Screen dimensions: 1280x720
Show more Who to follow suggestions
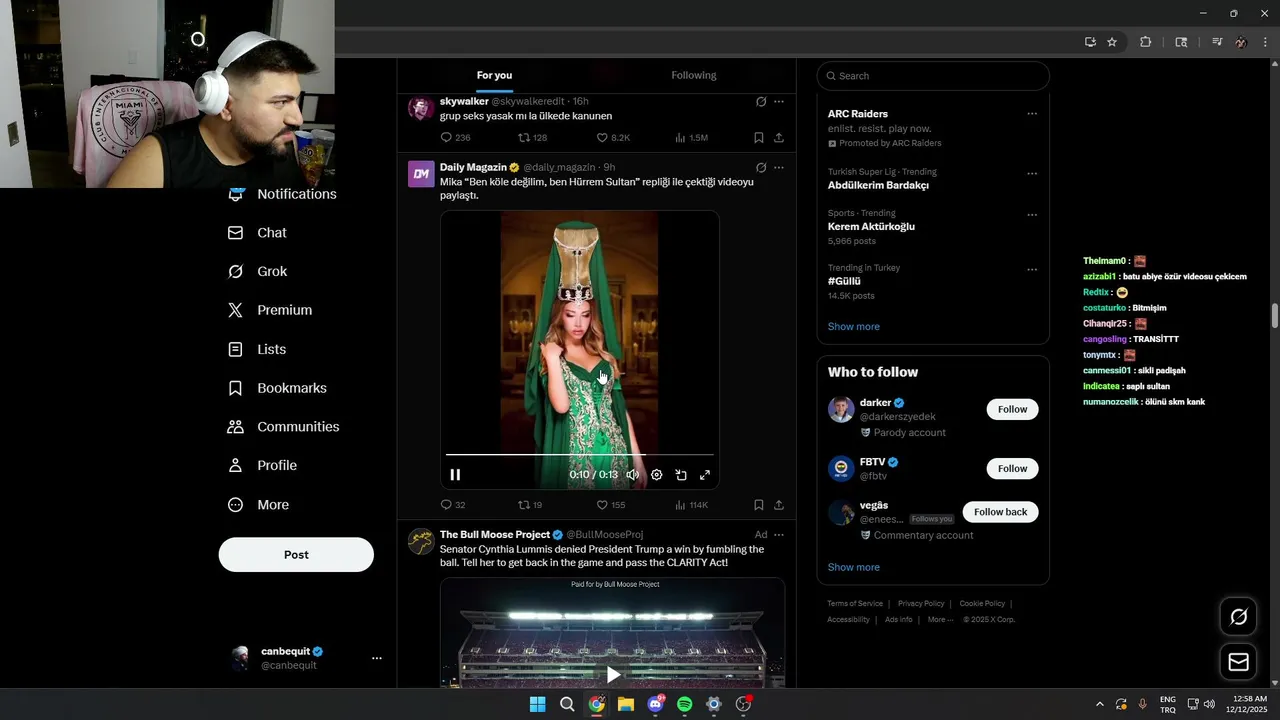pos(853,567)
